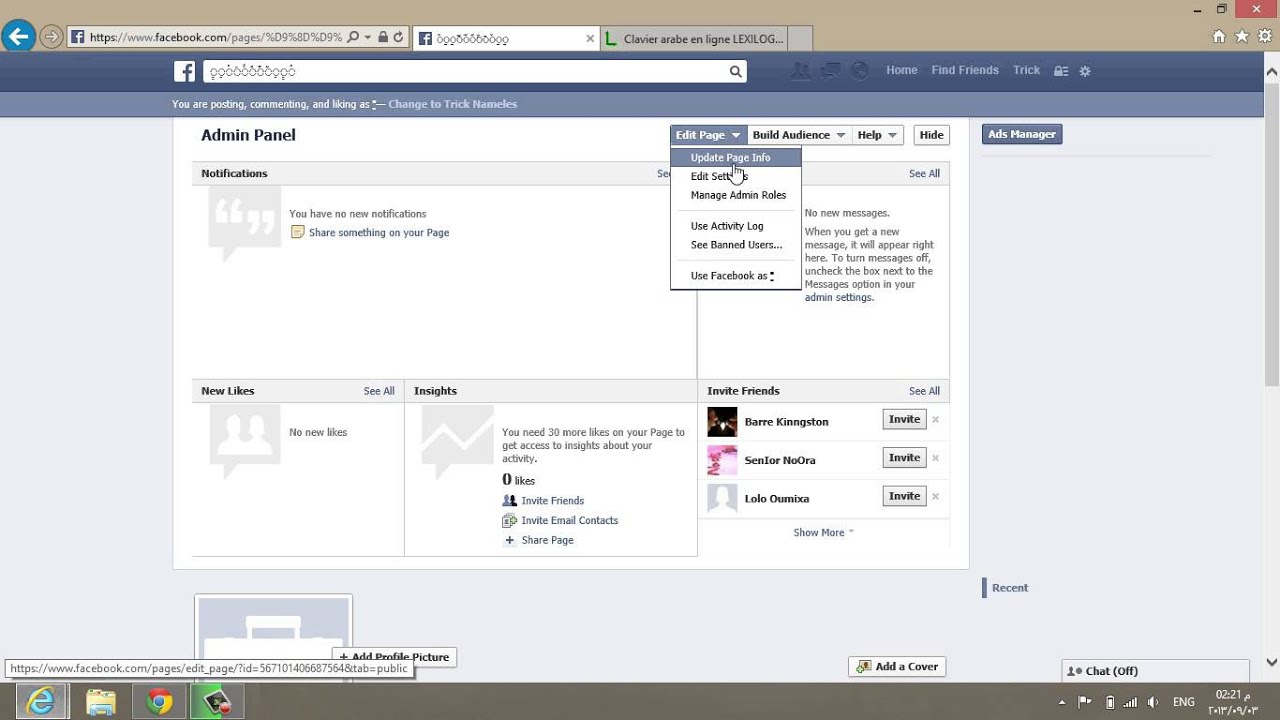Open the browser Tools gear icon
Viewport: 1280px width, 720px height.
(1265, 36)
